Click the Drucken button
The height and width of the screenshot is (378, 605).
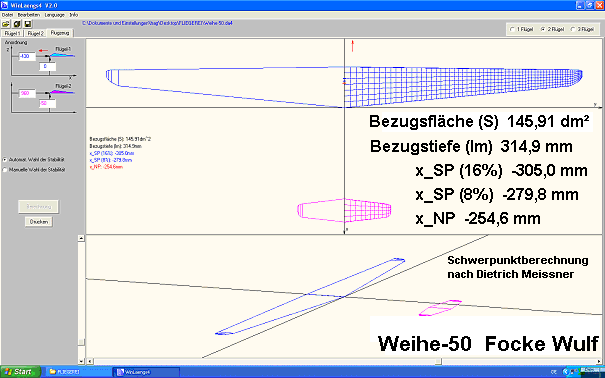(39, 222)
